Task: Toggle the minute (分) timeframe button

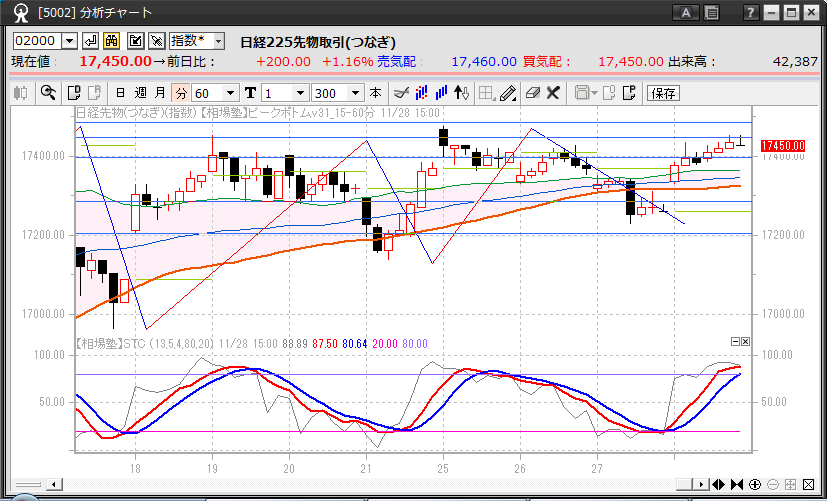Action: (x=181, y=93)
